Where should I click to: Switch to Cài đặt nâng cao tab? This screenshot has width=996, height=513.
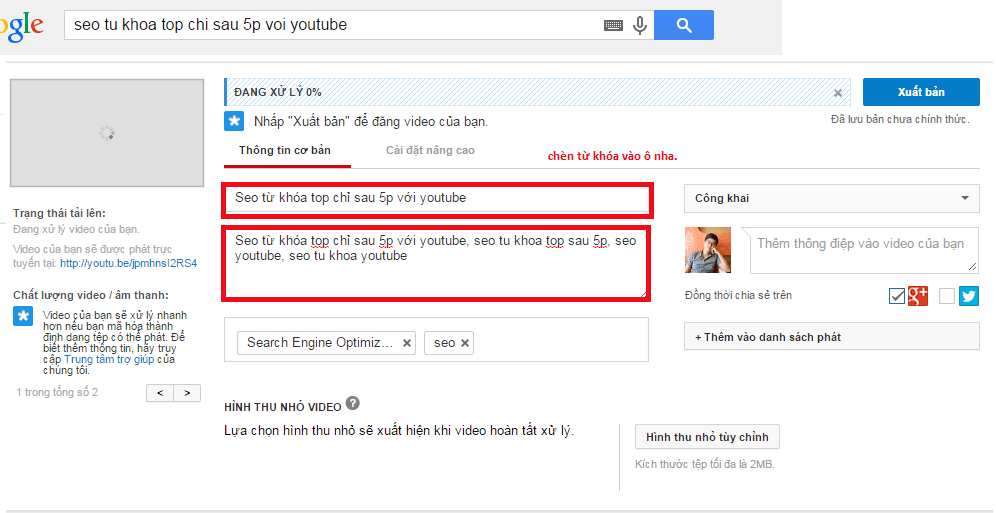point(430,150)
